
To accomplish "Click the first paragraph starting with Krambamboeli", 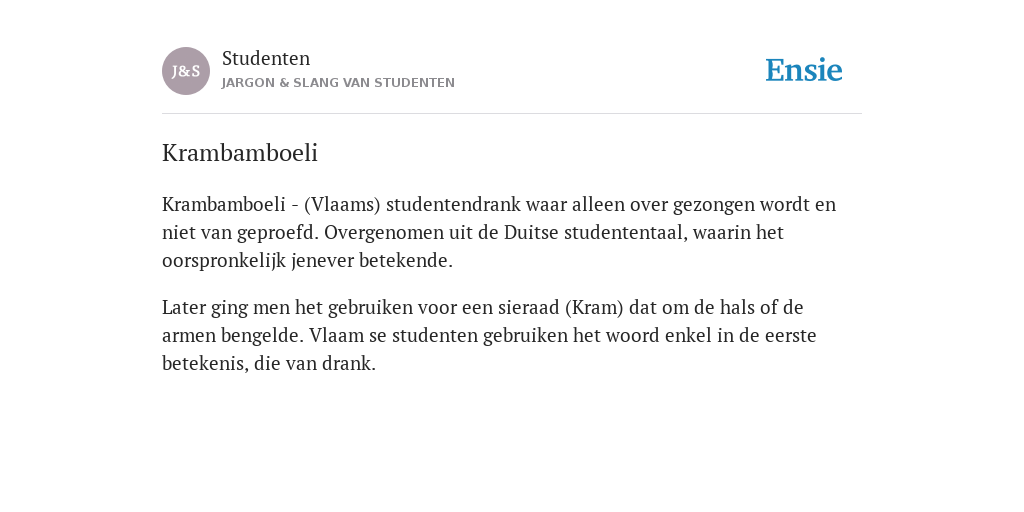I will pos(499,232).
